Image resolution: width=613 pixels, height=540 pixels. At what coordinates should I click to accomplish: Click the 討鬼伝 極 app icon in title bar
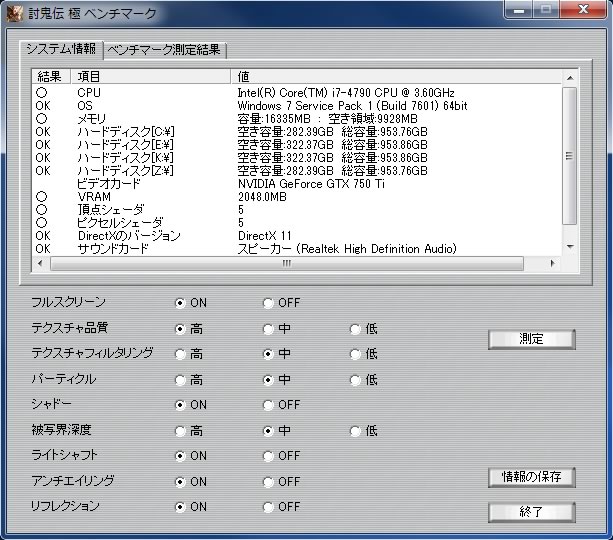tap(14, 13)
